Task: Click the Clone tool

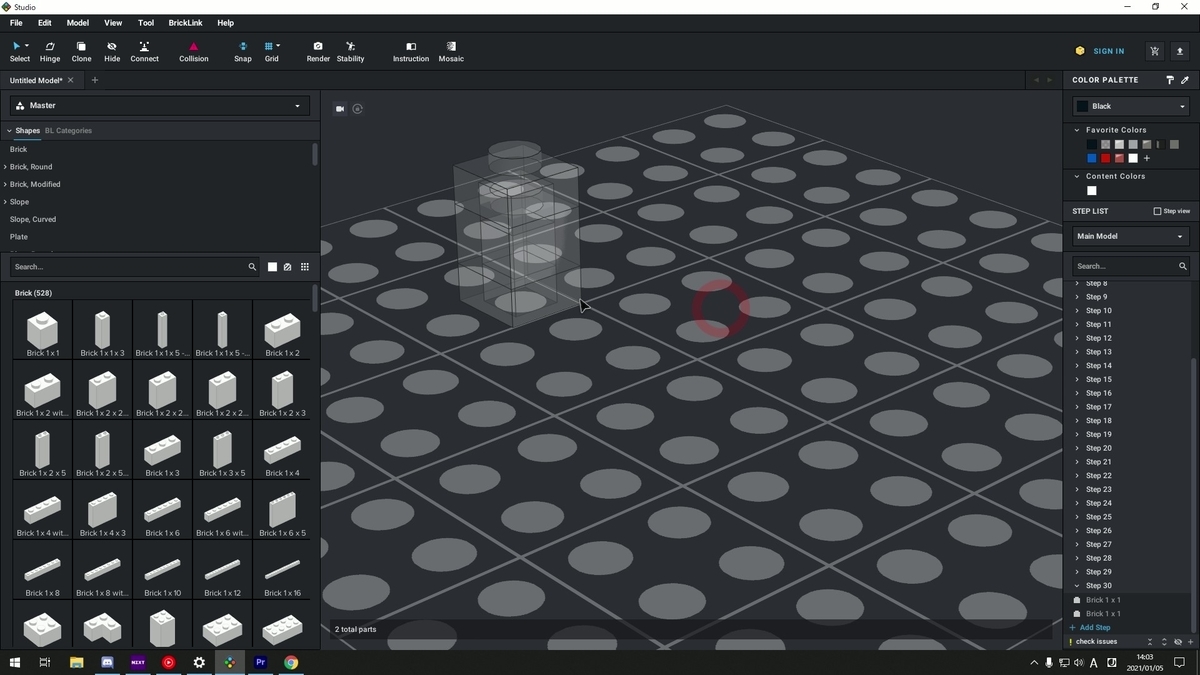Action: click(x=81, y=52)
